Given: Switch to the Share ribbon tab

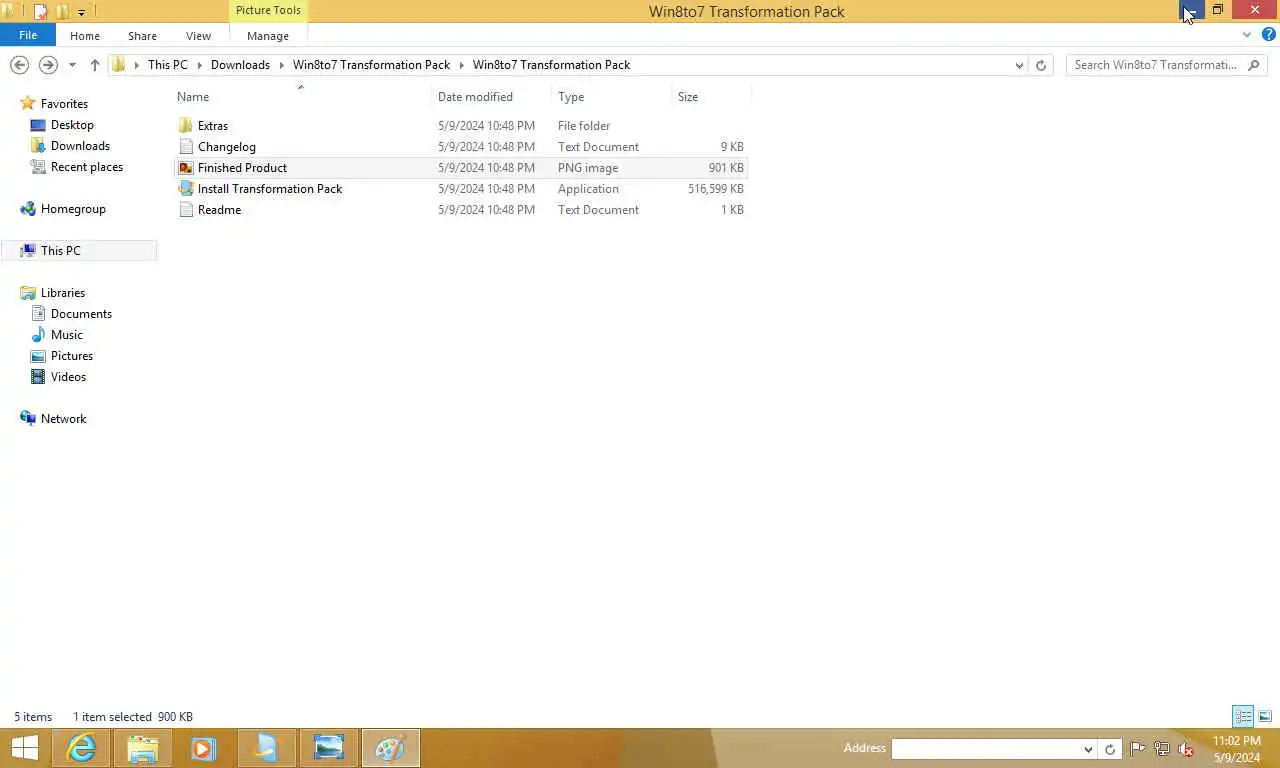Looking at the screenshot, I should pos(142,36).
